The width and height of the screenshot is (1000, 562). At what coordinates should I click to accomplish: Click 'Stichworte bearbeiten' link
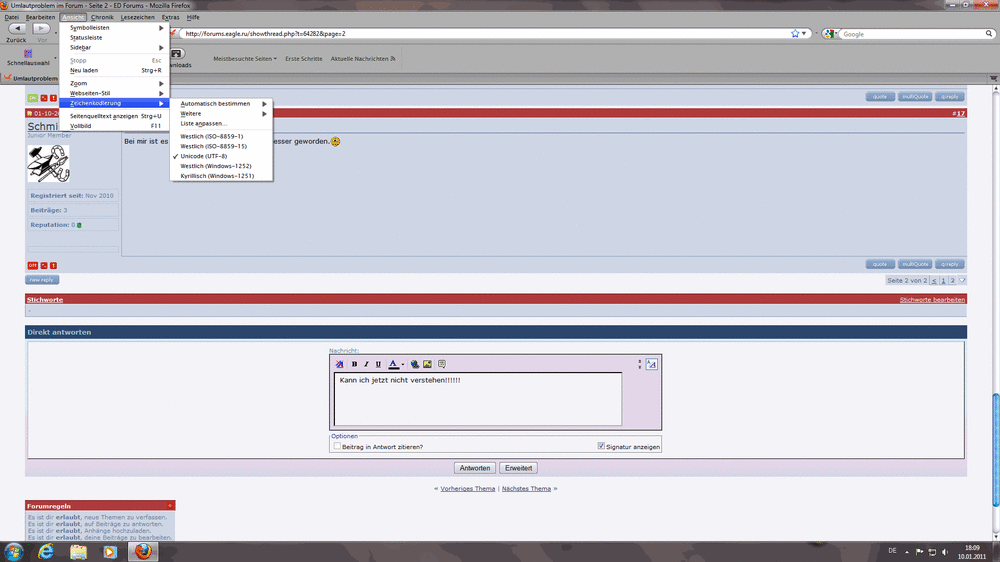click(x=932, y=300)
